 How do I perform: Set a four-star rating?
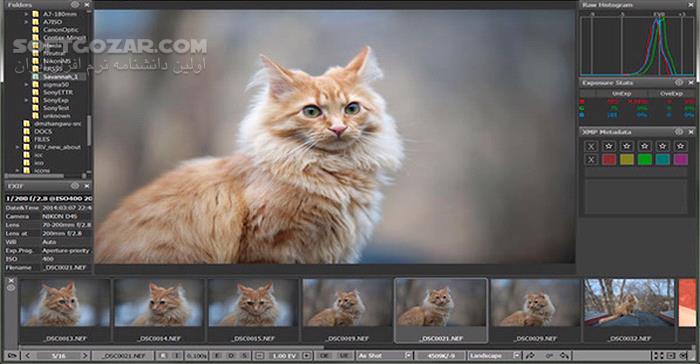pos(662,146)
